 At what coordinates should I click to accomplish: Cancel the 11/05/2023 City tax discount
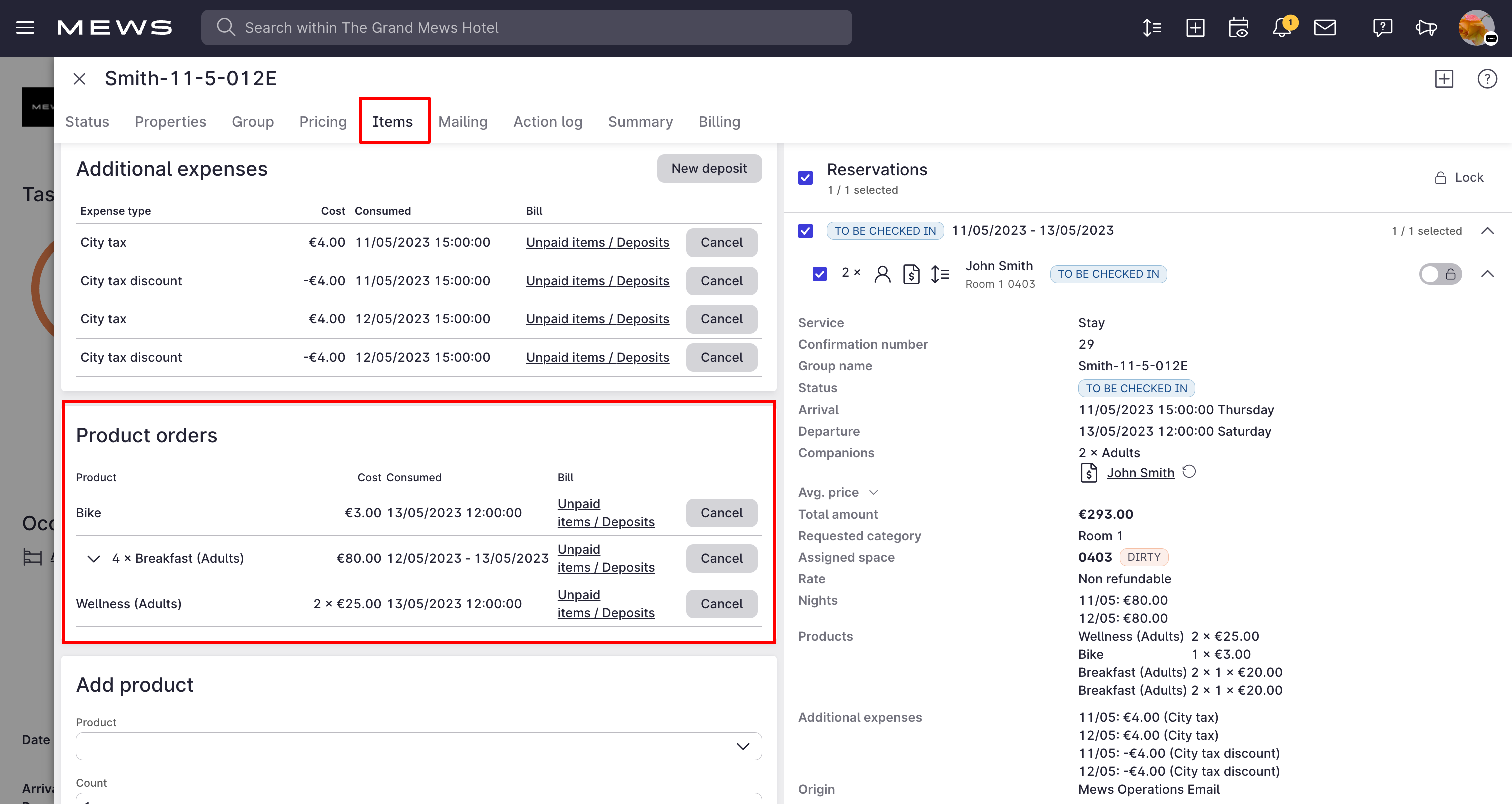pyautogui.click(x=721, y=281)
